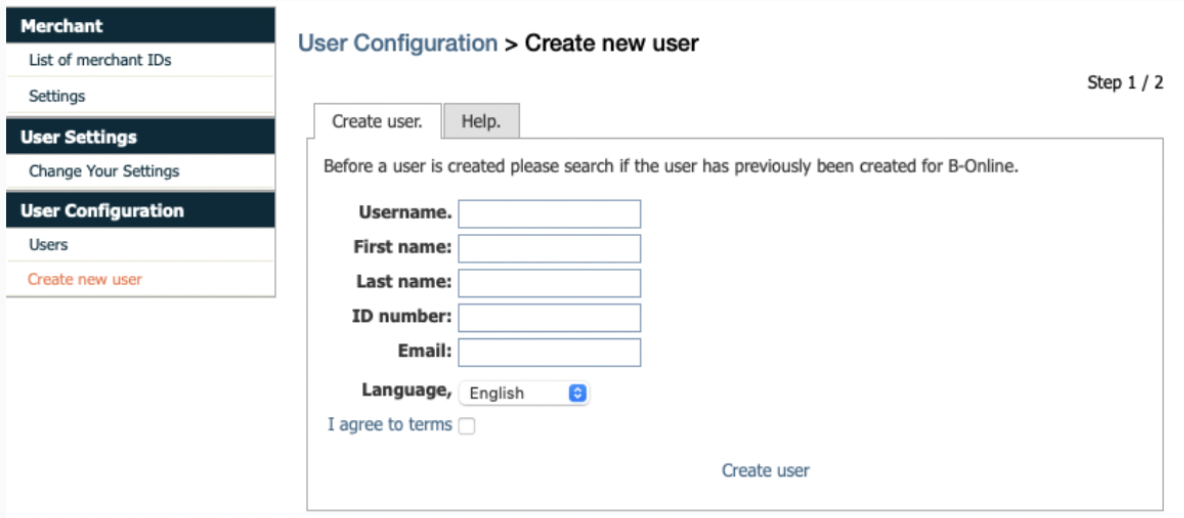
Task: Go to Change Your Settings
Action: pyautogui.click(x=104, y=171)
